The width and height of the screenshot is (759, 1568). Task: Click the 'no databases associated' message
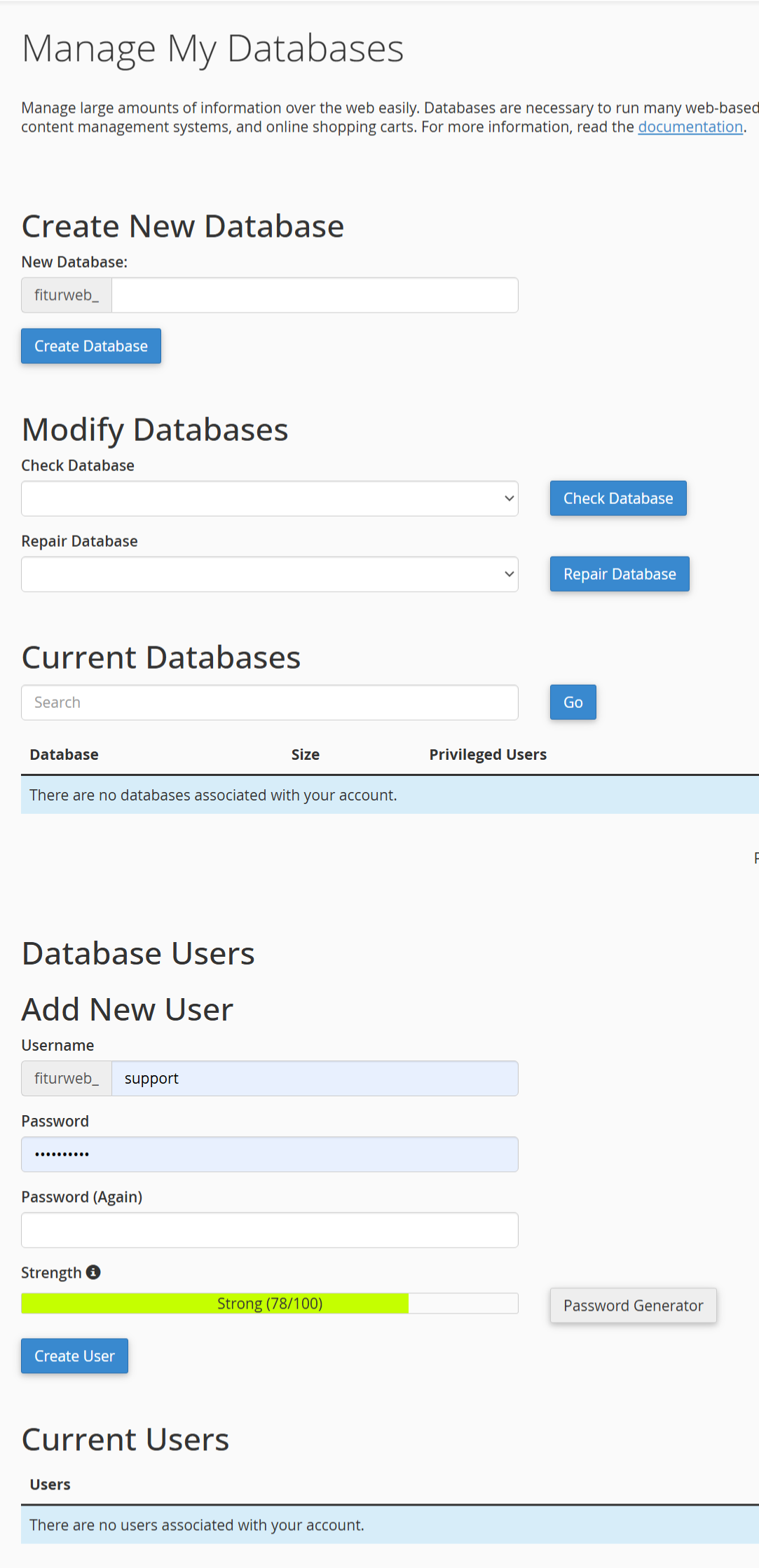pyautogui.click(x=213, y=795)
